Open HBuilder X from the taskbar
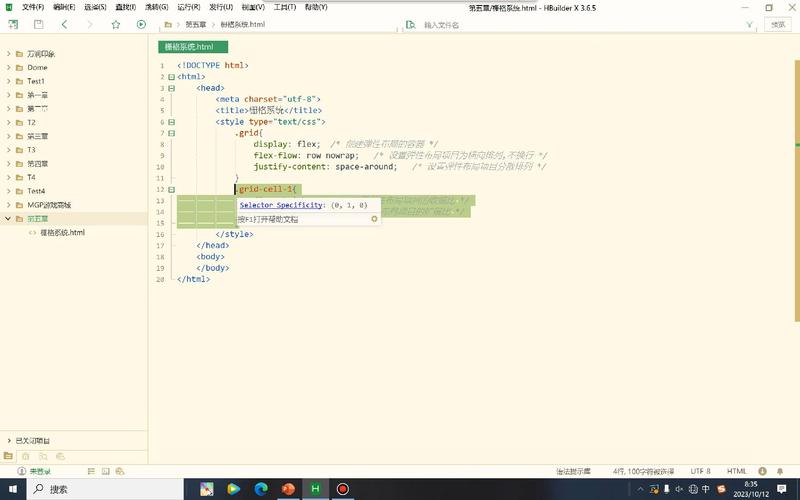The image size is (800, 500). coord(315,489)
